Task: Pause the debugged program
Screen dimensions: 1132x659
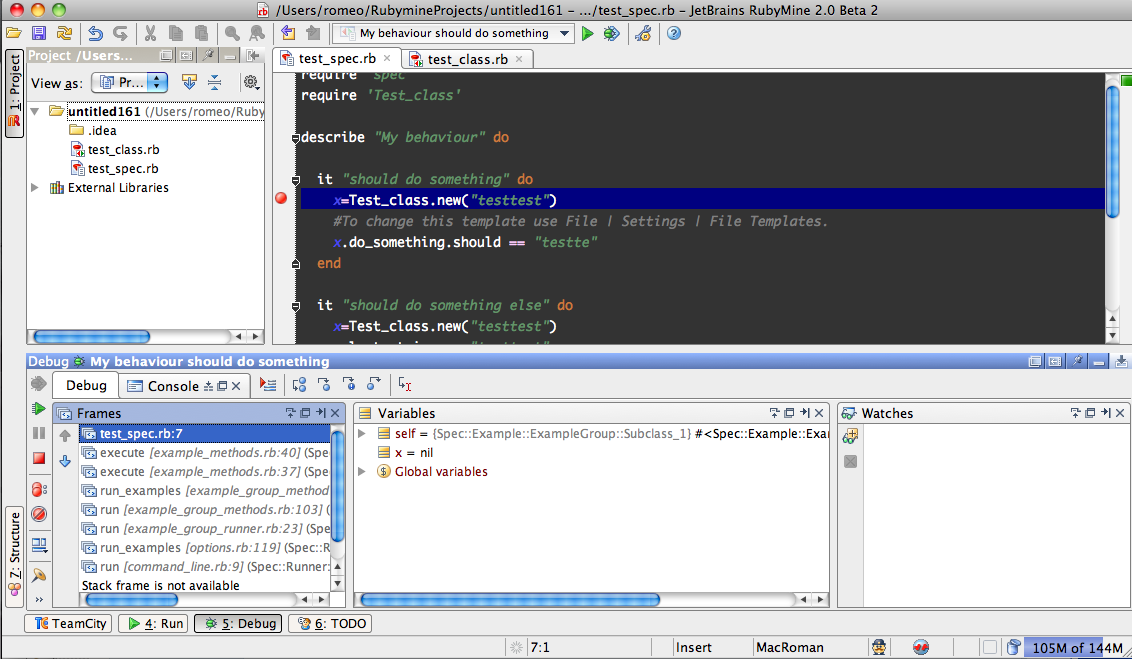Action: (x=39, y=433)
